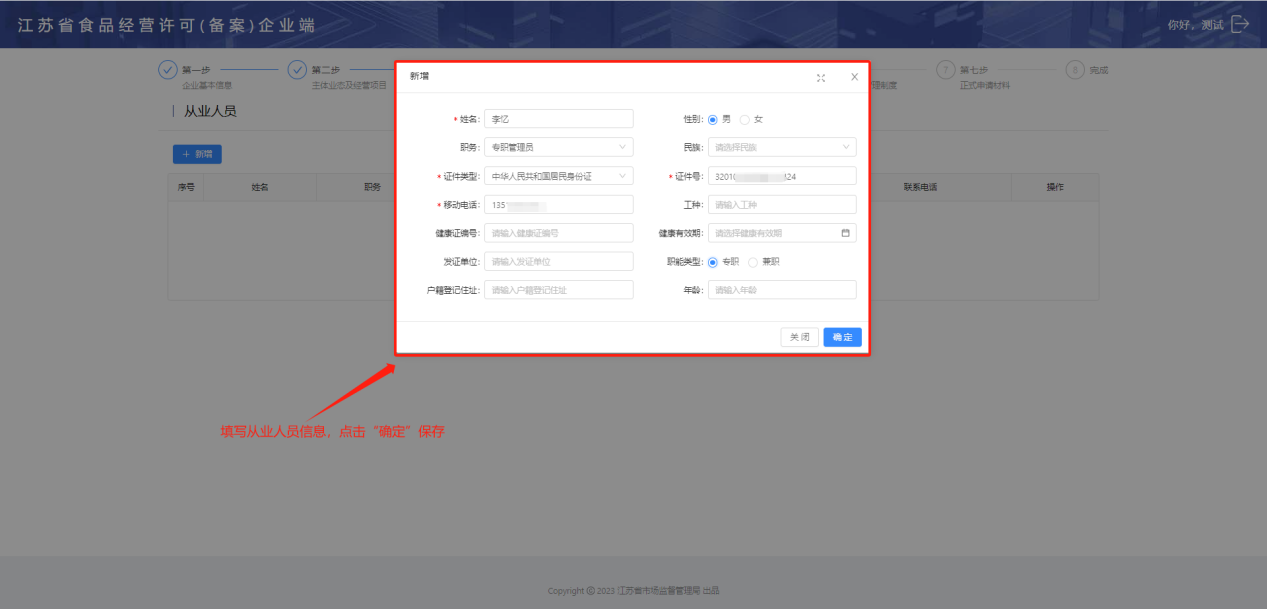Focus the 年龄 input field
The image size is (1267, 609).
782,290
